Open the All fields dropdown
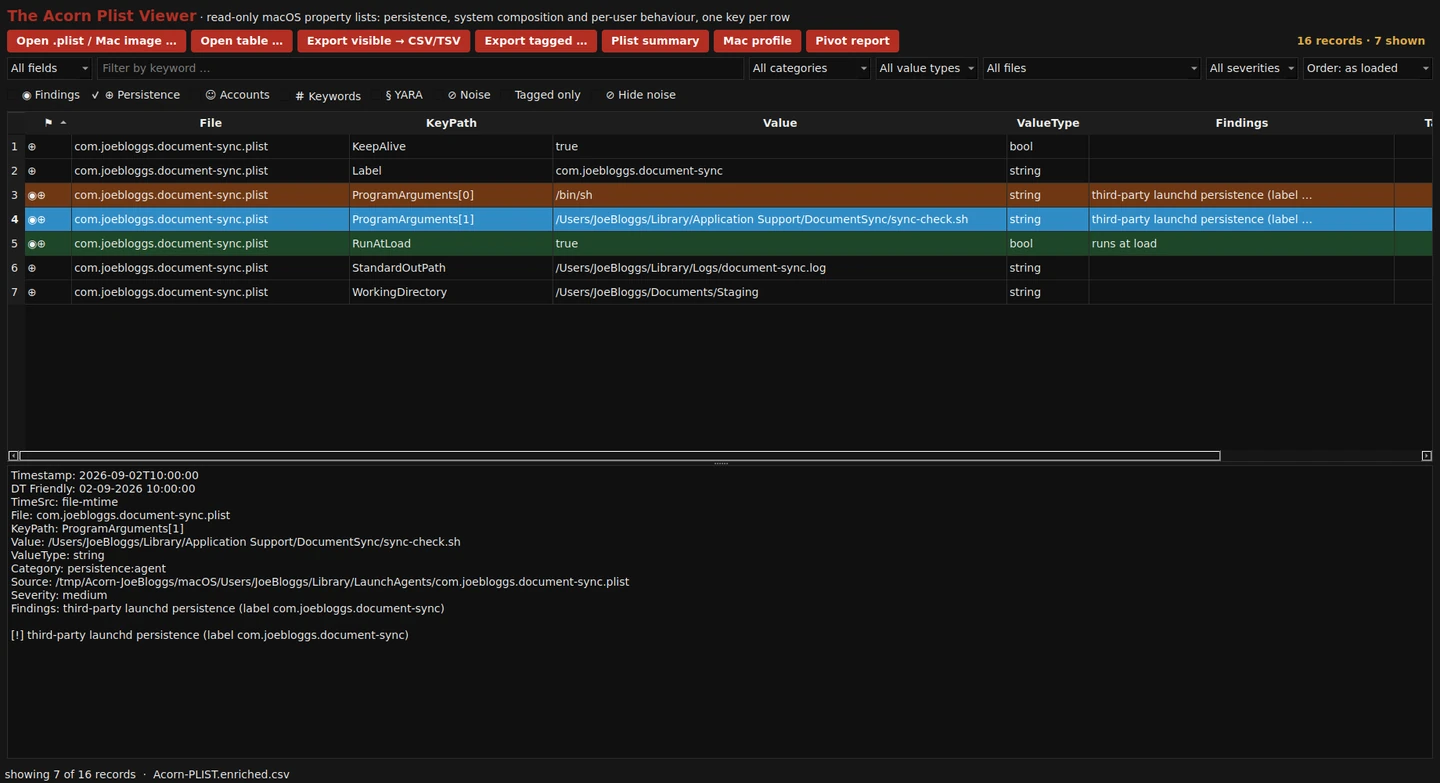 pyautogui.click(x=49, y=68)
